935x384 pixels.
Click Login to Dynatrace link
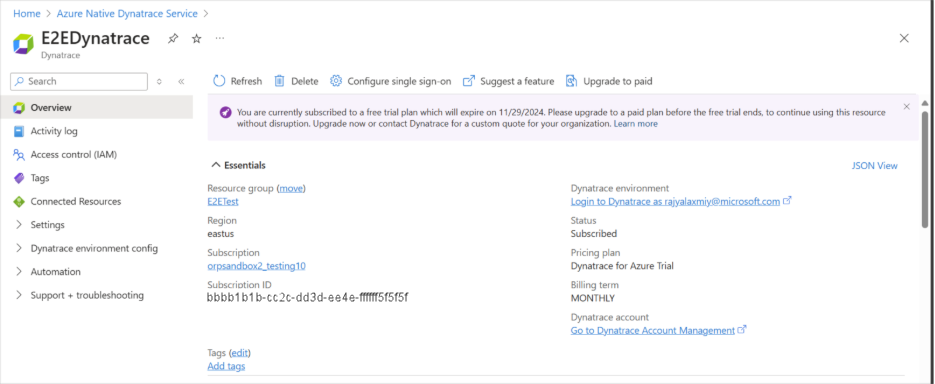click(675, 202)
